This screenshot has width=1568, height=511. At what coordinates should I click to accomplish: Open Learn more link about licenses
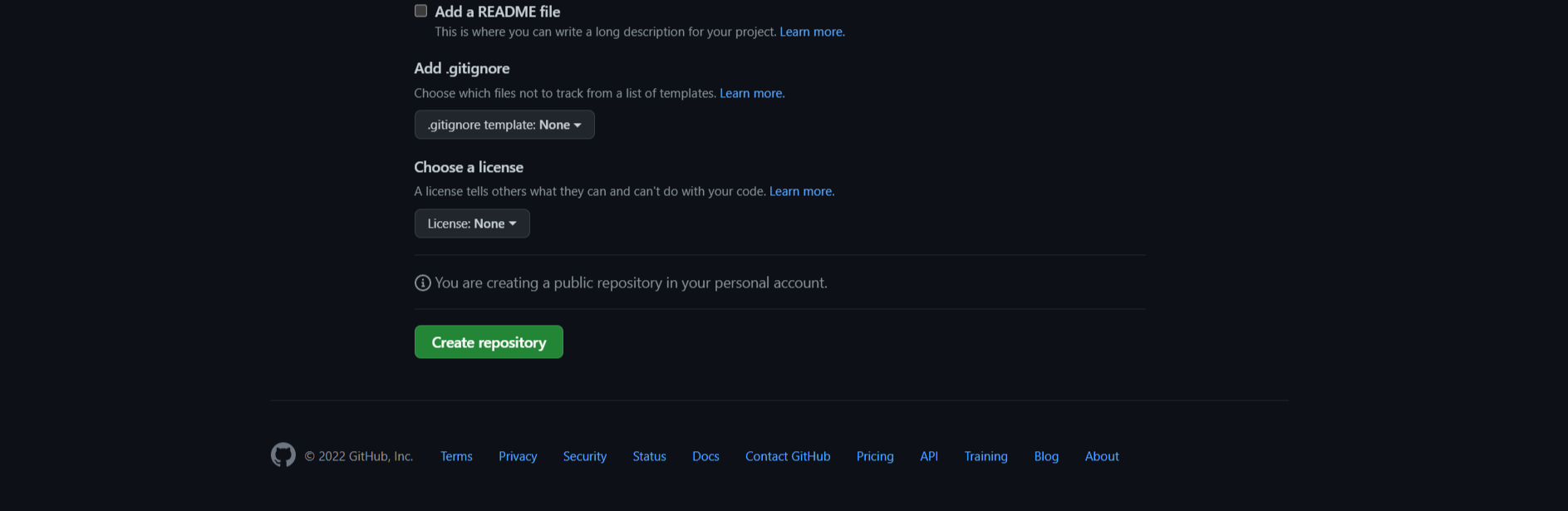[802, 191]
